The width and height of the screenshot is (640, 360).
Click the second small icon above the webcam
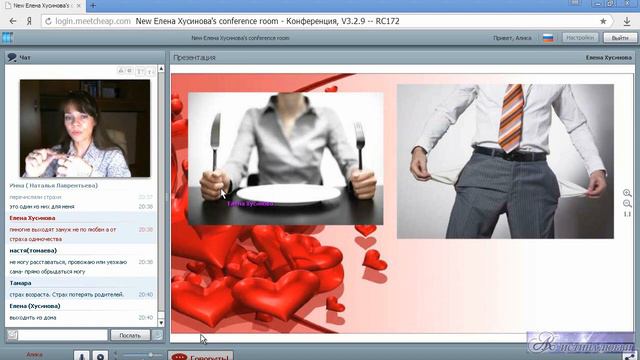tap(129, 71)
